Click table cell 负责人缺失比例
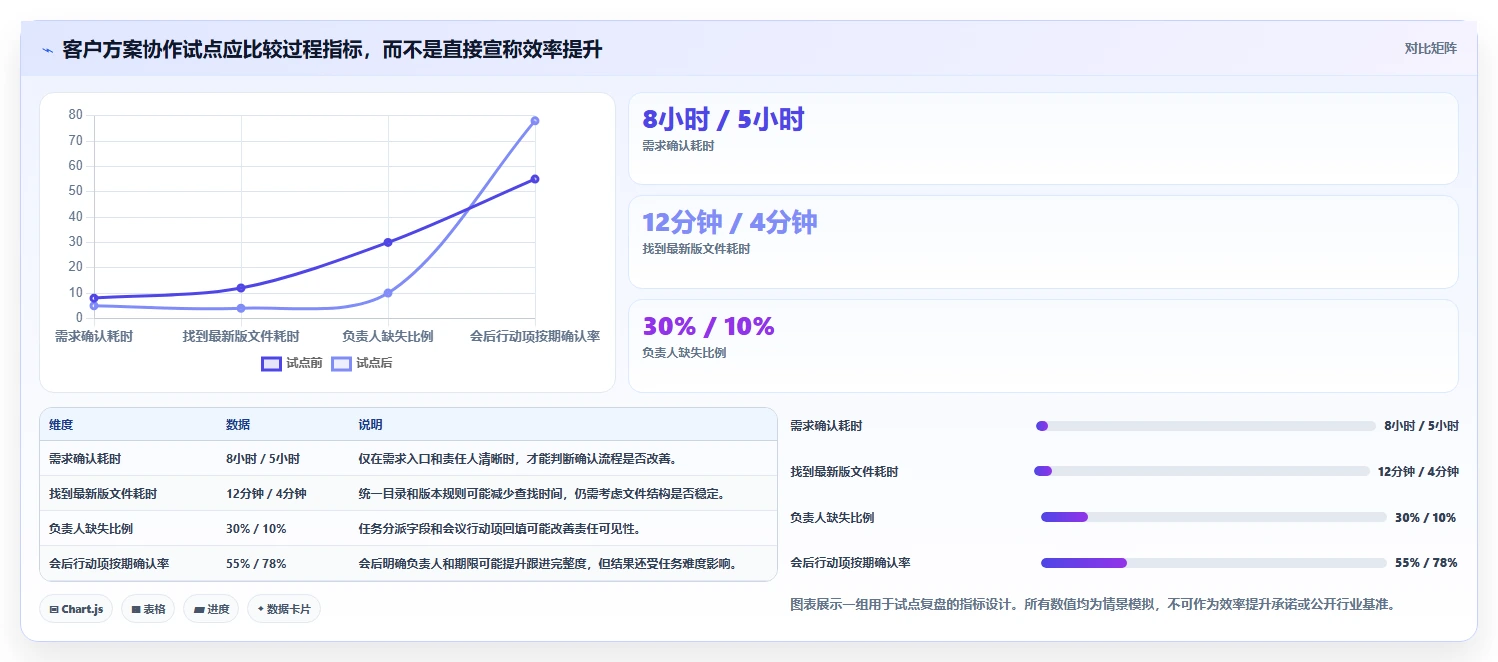This screenshot has height=662, width=1498. 91,529
